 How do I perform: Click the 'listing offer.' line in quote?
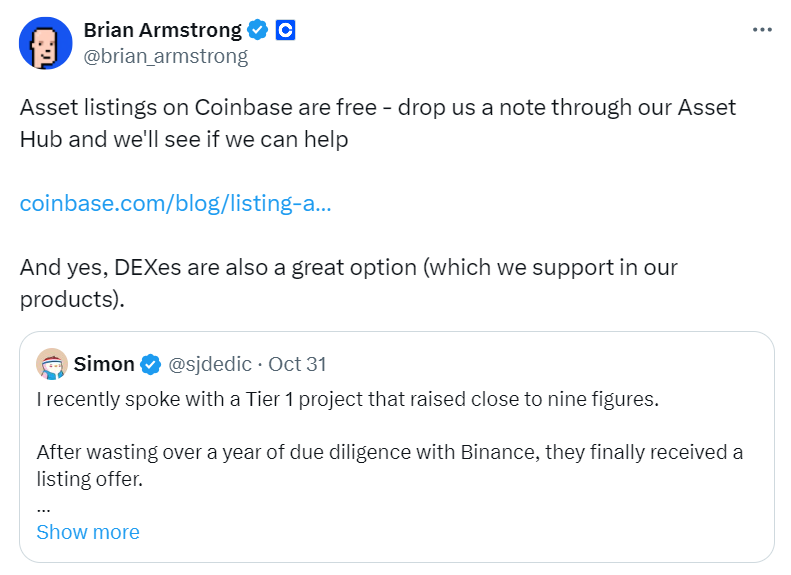(x=90, y=480)
